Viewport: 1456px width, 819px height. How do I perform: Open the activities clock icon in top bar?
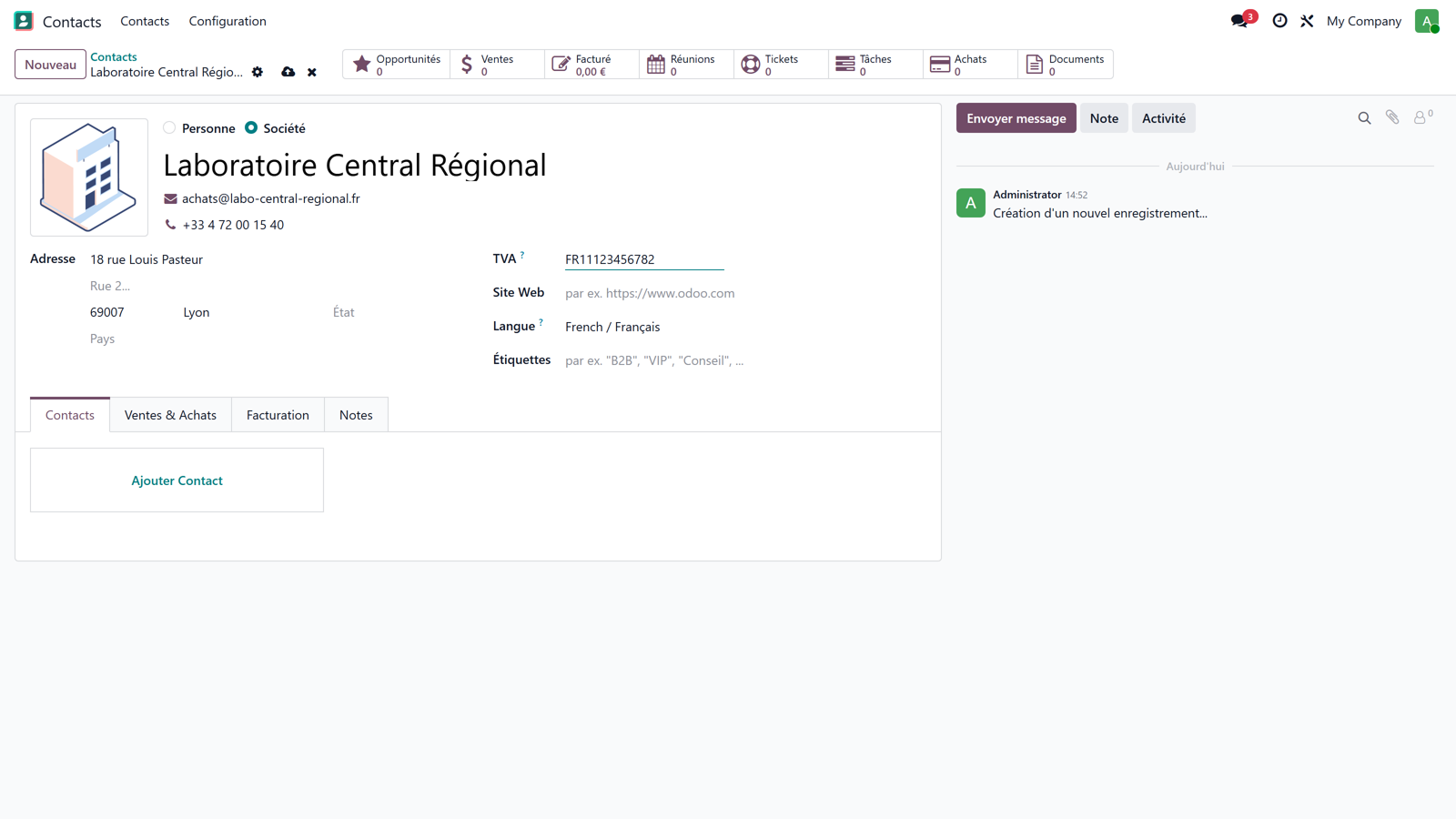coord(1279,21)
